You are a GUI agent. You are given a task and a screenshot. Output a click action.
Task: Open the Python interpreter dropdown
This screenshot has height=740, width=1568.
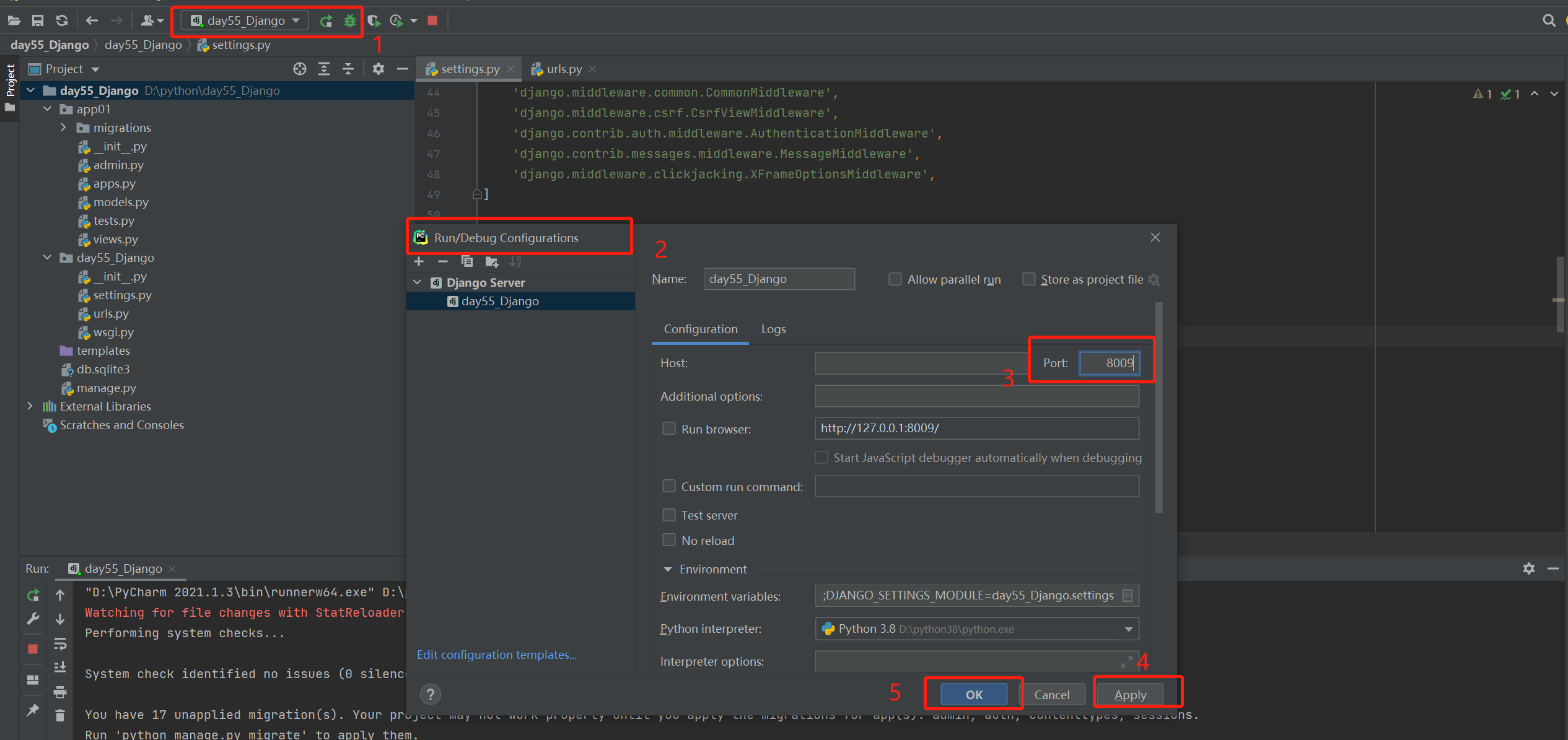pos(1128,629)
